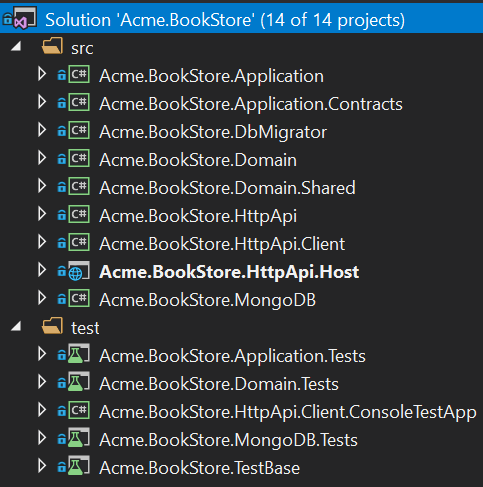Select the Acme.BookStore.TestBase project name
The image size is (483, 487).
coord(199,468)
